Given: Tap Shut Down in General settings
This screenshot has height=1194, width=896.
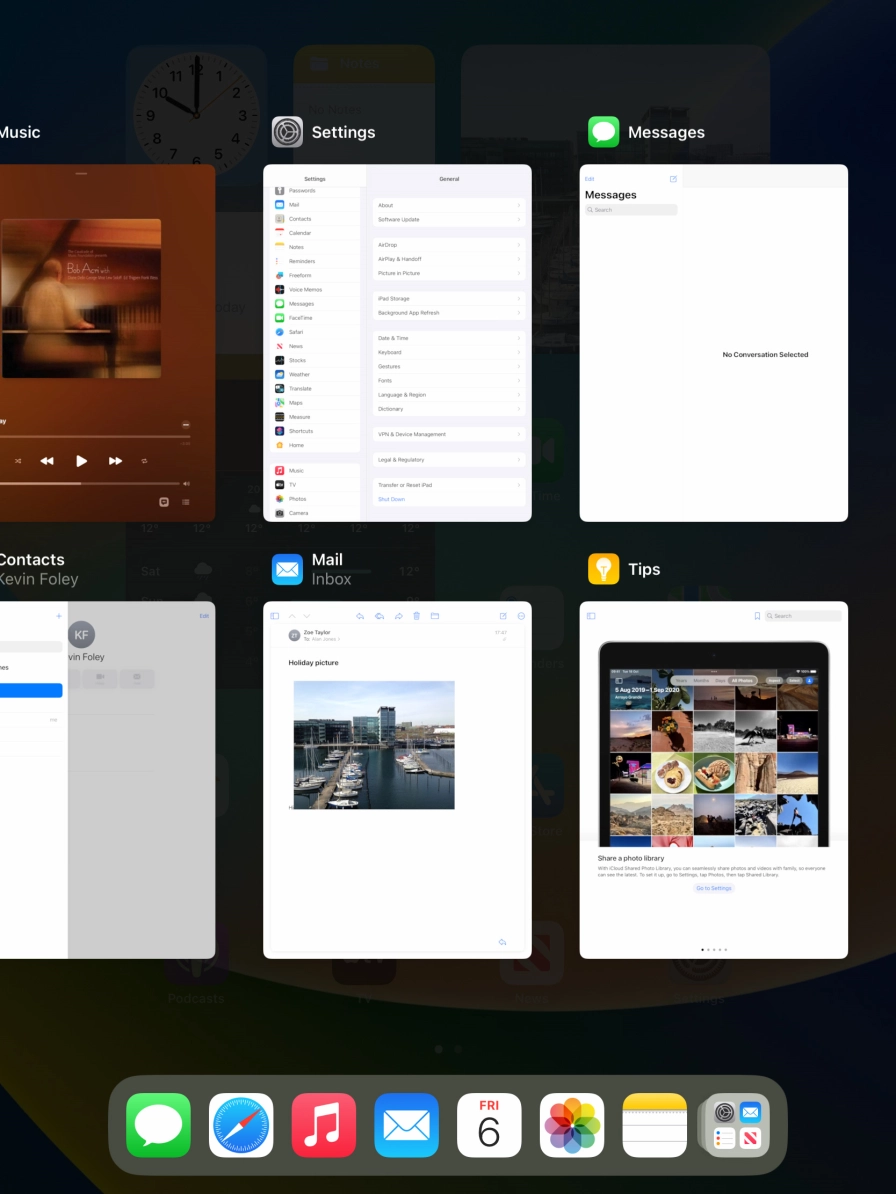Looking at the screenshot, I should [392, 499].
